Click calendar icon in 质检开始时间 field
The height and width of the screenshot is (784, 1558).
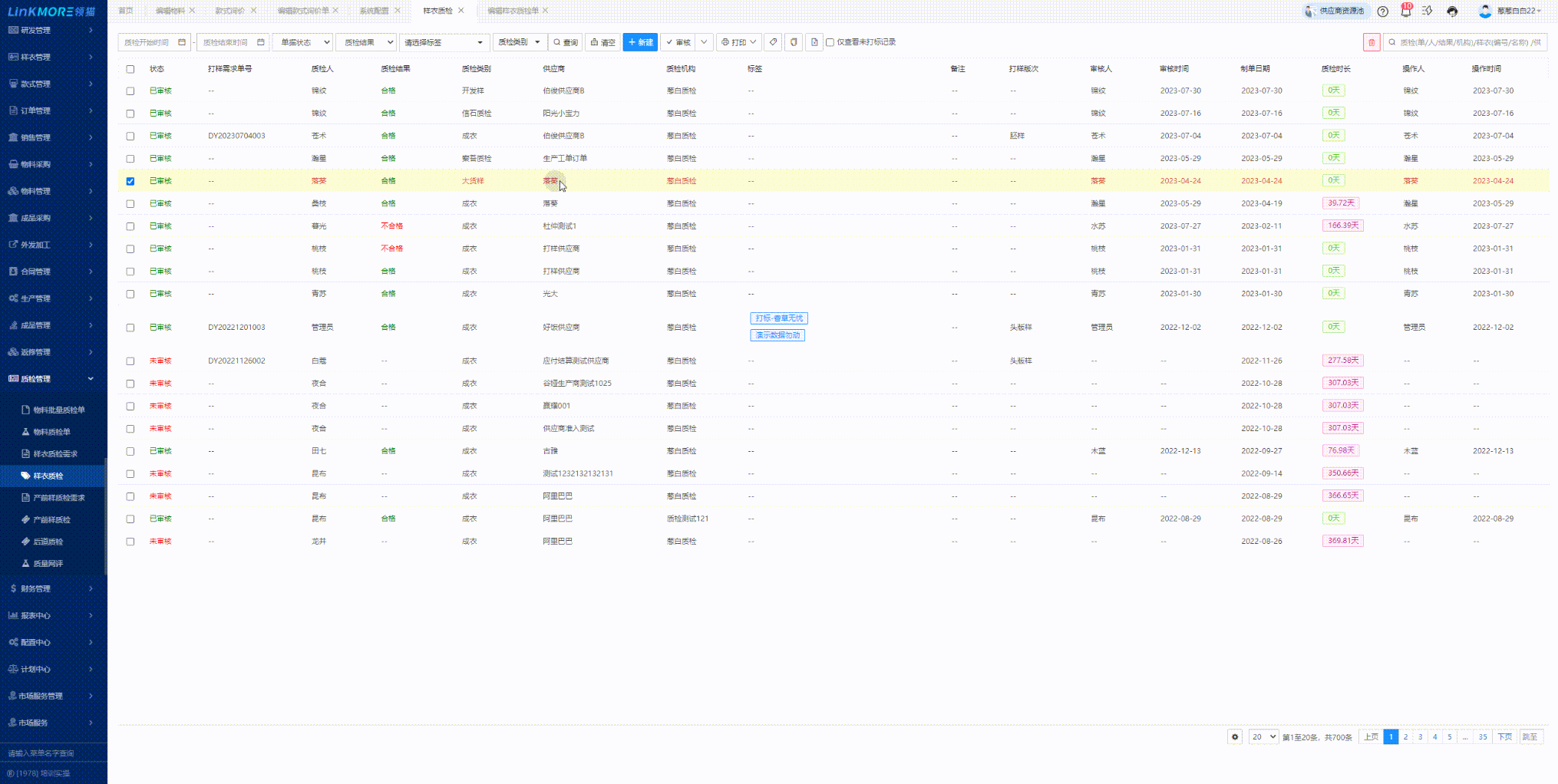(x=182, y=42)
